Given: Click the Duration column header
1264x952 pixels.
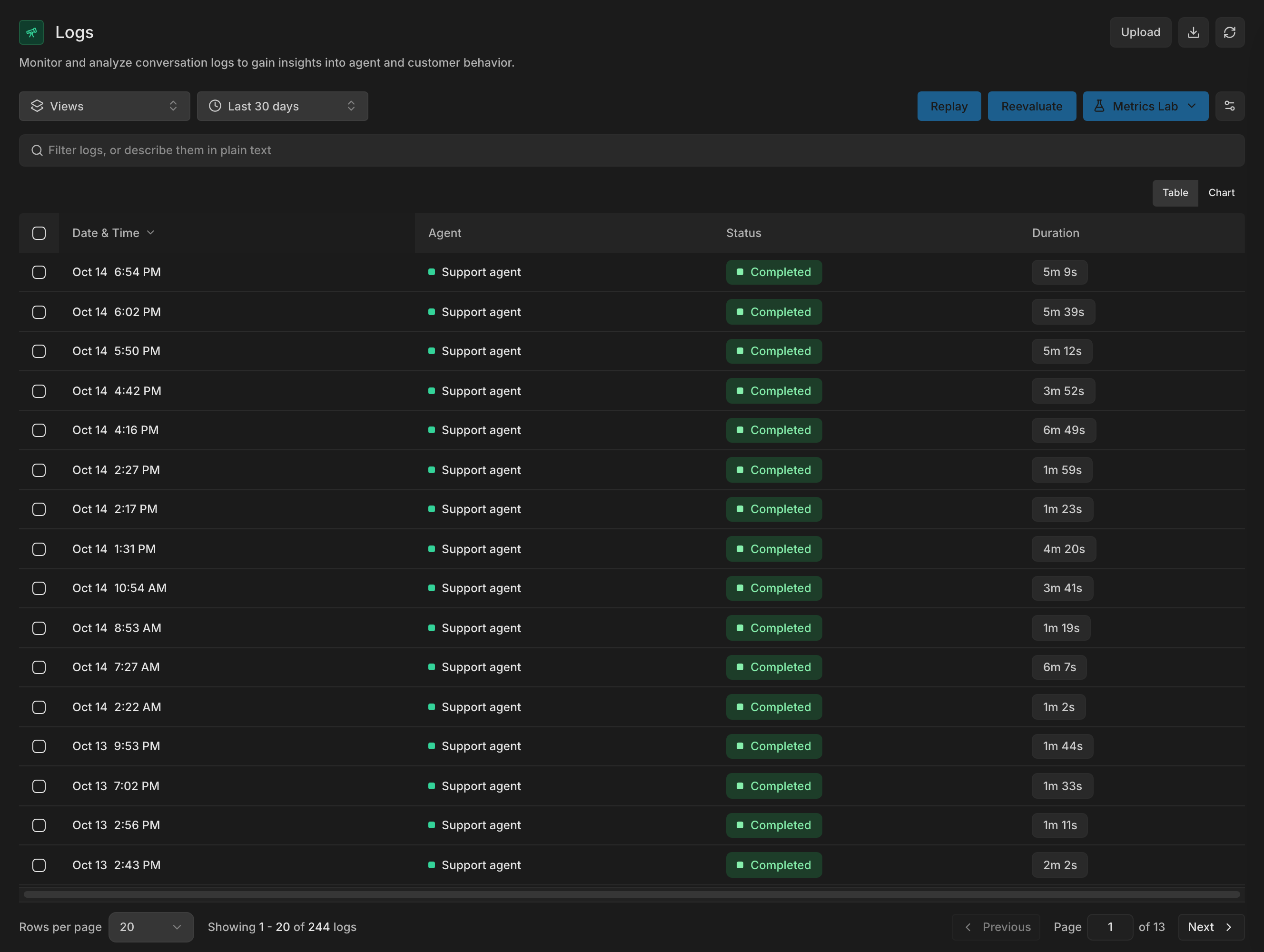Looking at the screenshot, I should click(x=1056, y=233).
